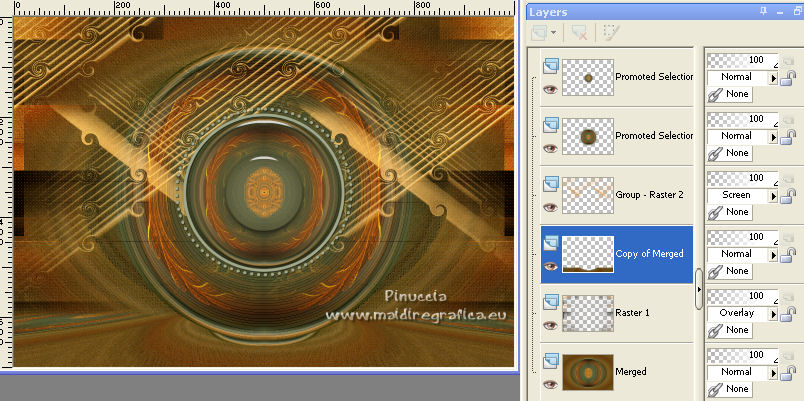This screenshot has height=401, width=804.
Task: Click greyed highlight icon beside topmost layer opacity
Action: pos(788,61)
